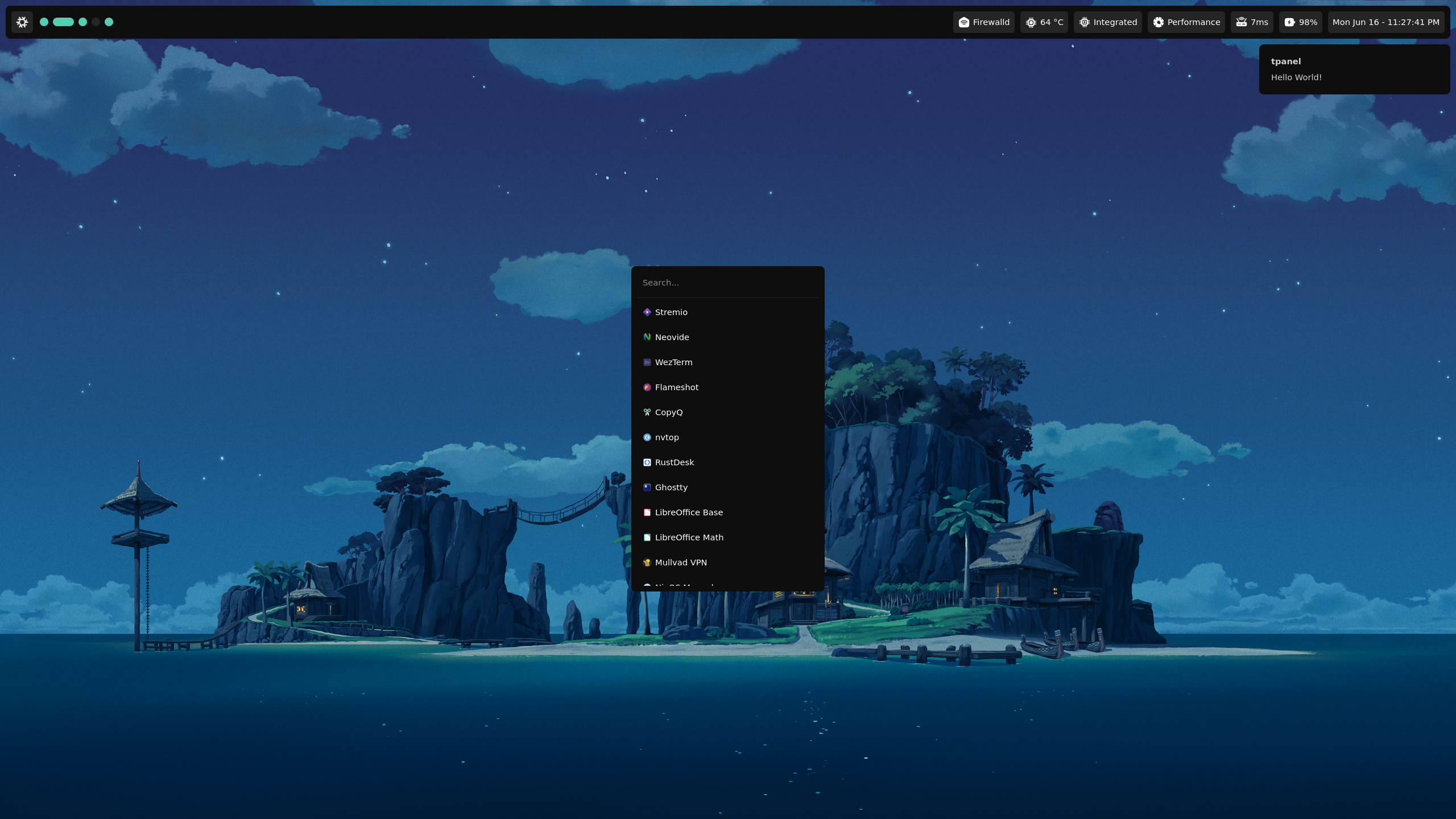Screen dimensions: 1456x819
Task: Open the Integrated GPU mode selector
Action: [x=1107, y=22]
